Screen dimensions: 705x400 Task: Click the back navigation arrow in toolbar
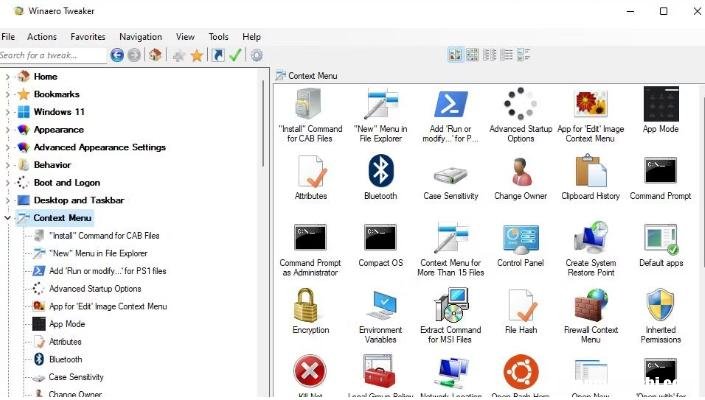tap(117, 55)
